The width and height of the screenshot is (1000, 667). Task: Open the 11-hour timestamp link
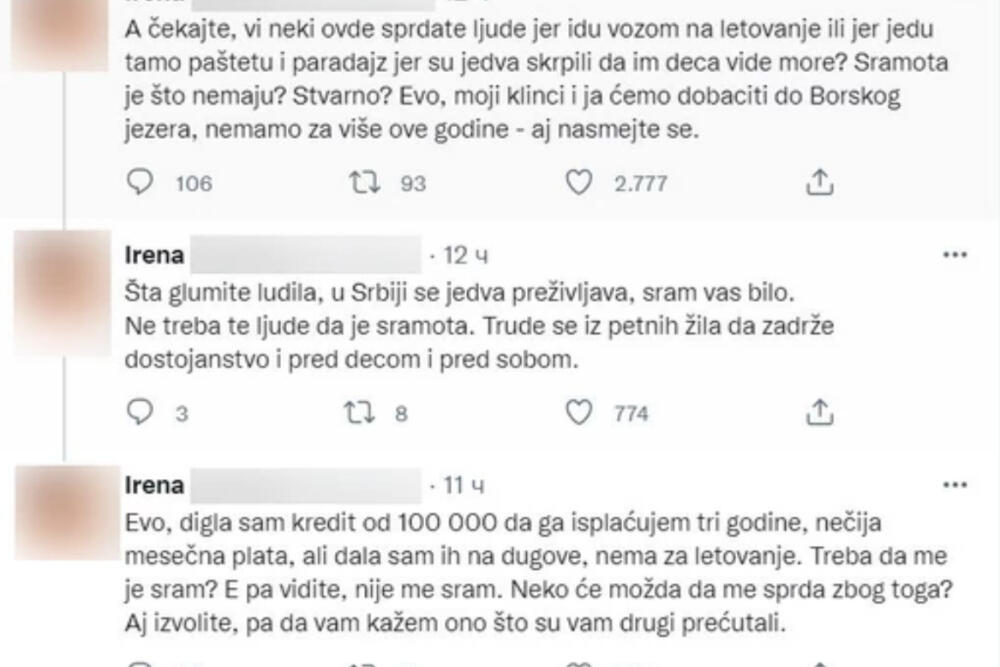pos(464,485)
